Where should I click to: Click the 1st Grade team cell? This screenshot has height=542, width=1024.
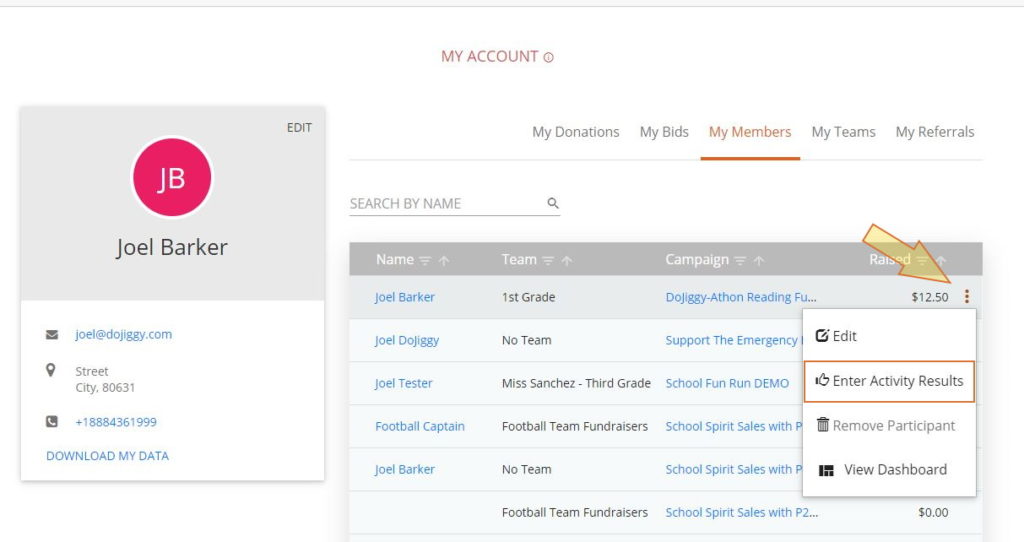click(528, 297)
